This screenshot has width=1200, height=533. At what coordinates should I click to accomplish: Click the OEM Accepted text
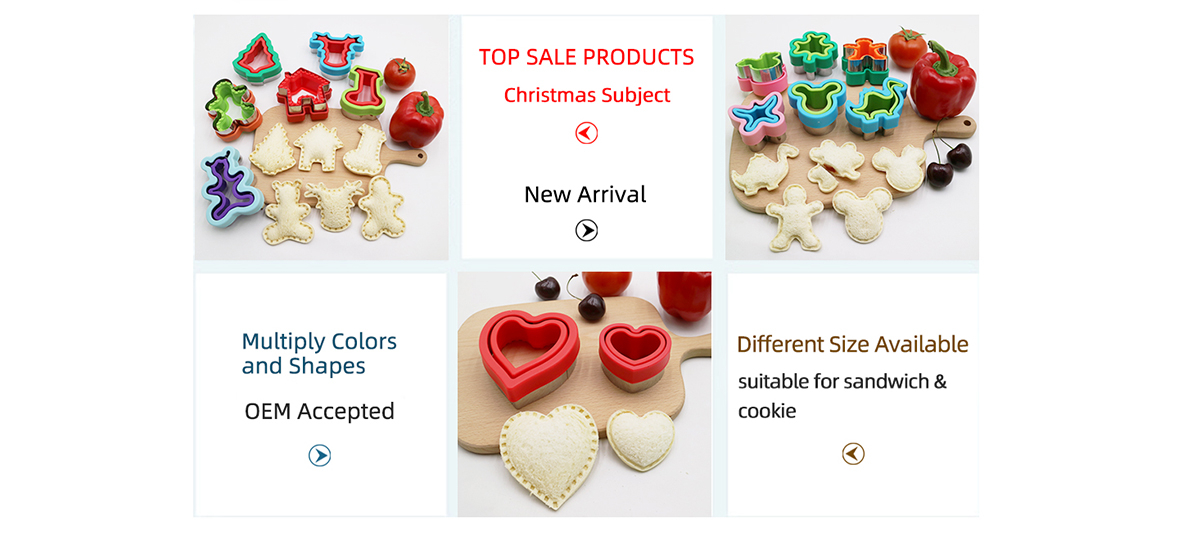(319, 411)
